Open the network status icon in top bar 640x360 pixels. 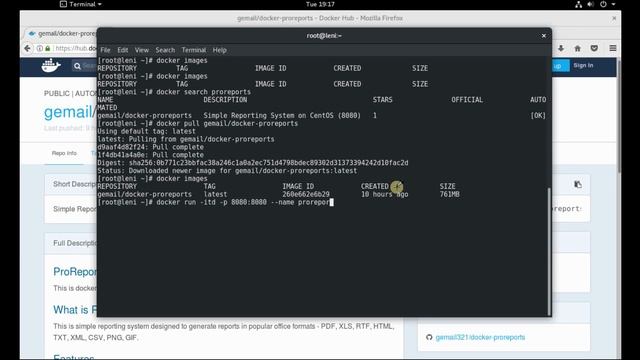[578, 4]
